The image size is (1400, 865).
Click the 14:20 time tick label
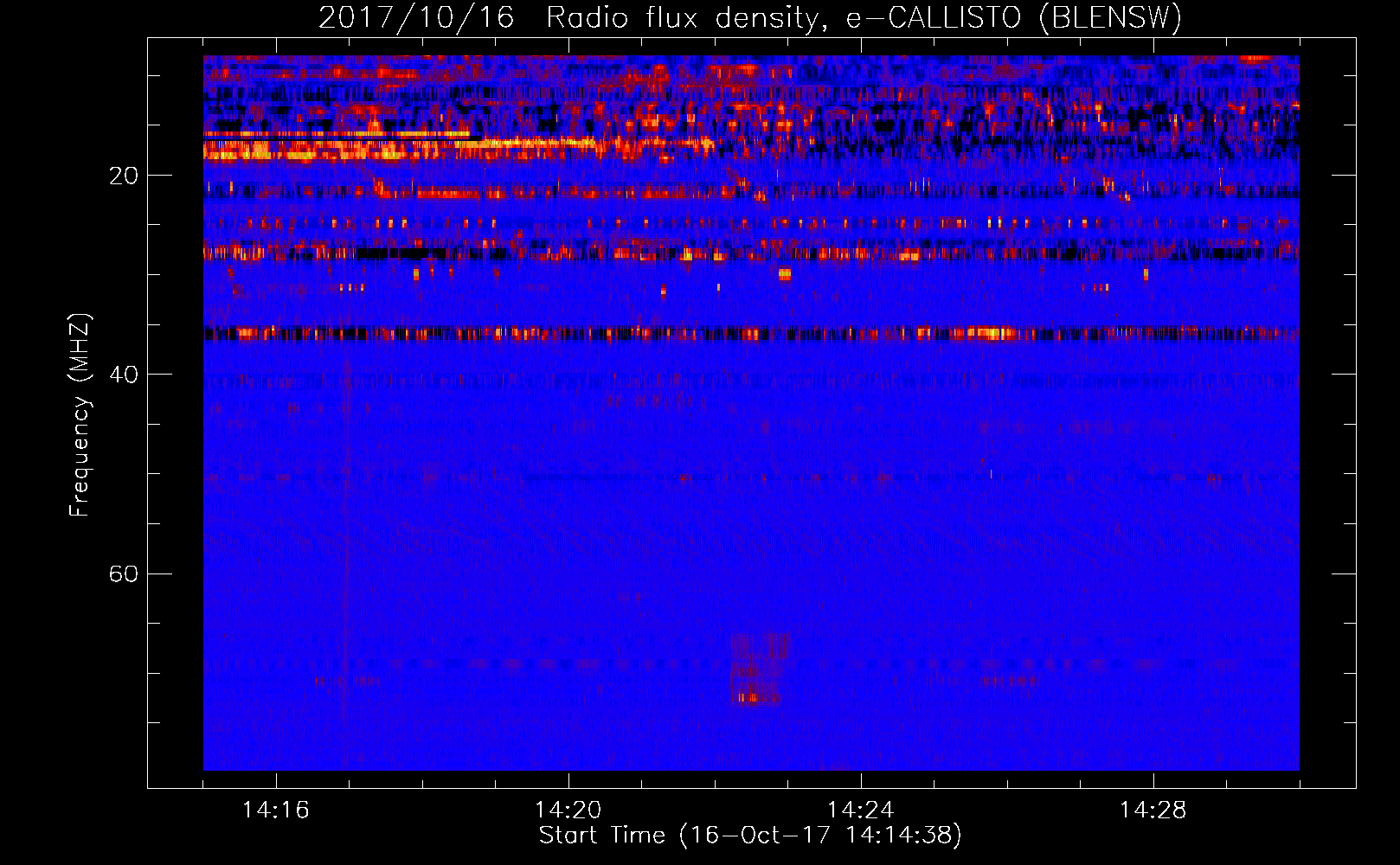click(x=568, y=811)
